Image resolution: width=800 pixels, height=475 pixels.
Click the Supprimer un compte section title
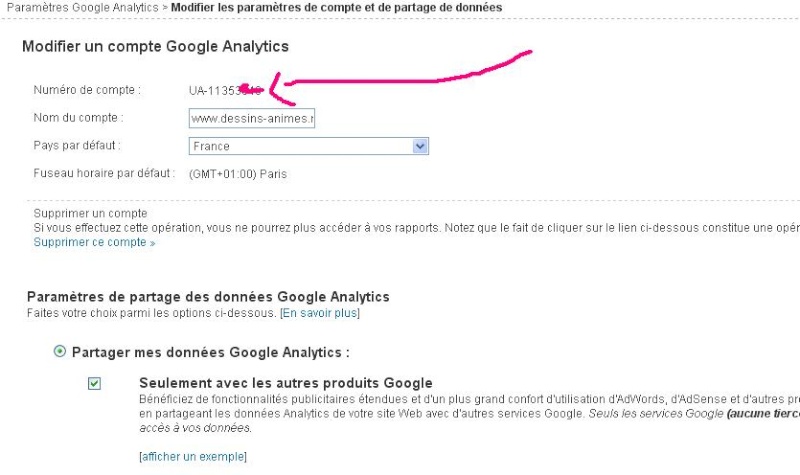point(90,213)
